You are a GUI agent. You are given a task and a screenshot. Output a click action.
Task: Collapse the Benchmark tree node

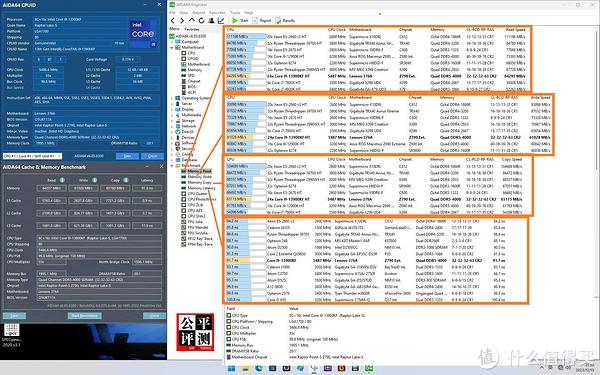[x=172, y=166]
